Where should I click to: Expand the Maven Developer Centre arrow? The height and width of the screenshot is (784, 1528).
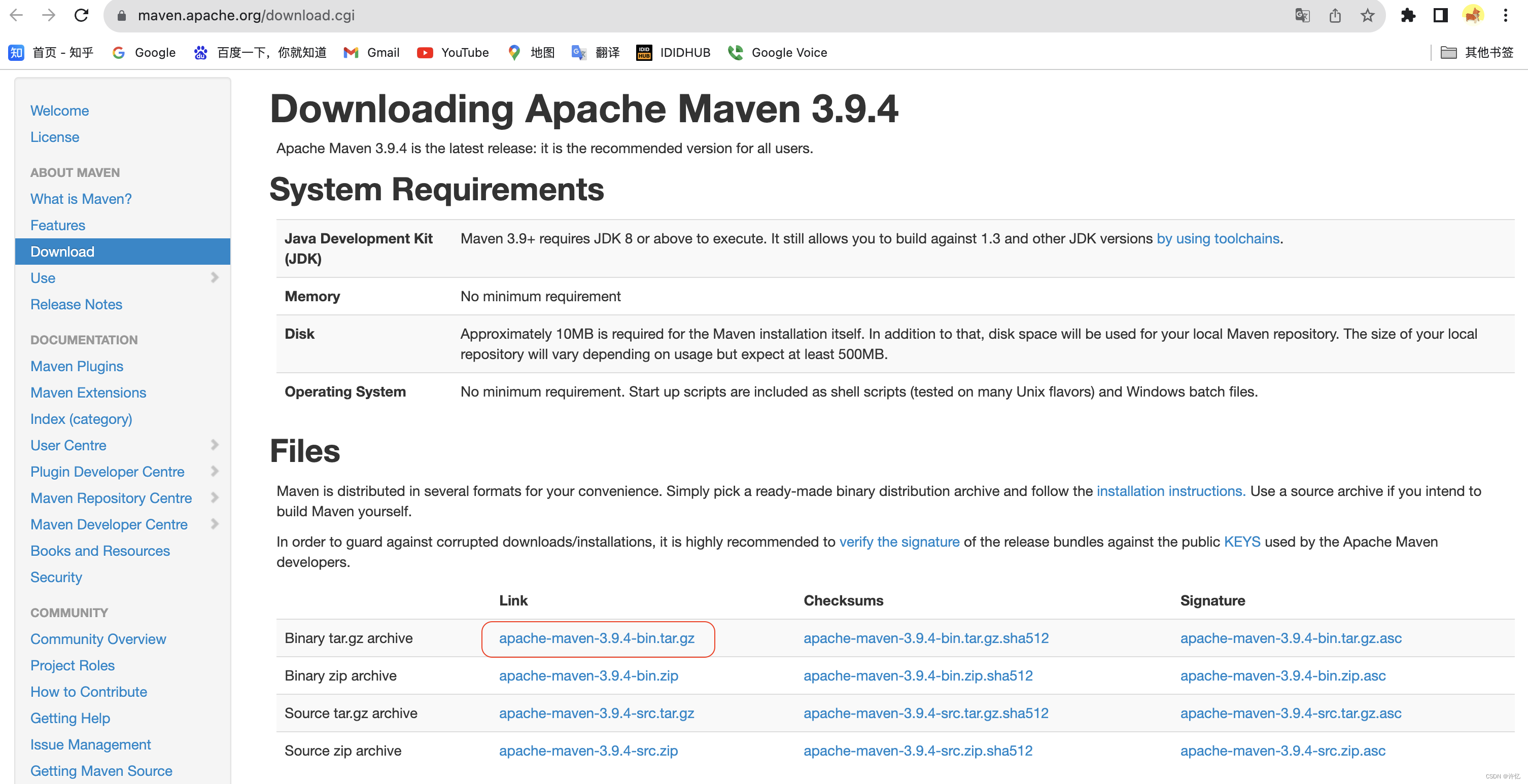click(x=215, y=524)
